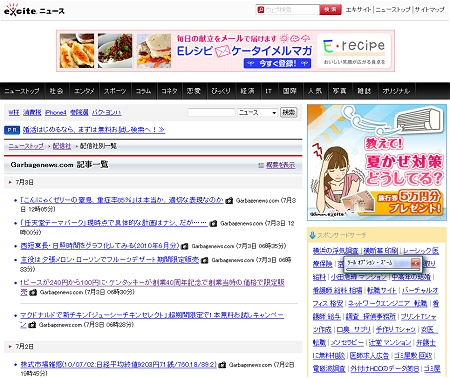Image resolution: width=450 pixels, height=378 pixels.
Task: Open the ケンタッキー 創業40周年 article
Action: pyautogui.click(x=152, y=283)
